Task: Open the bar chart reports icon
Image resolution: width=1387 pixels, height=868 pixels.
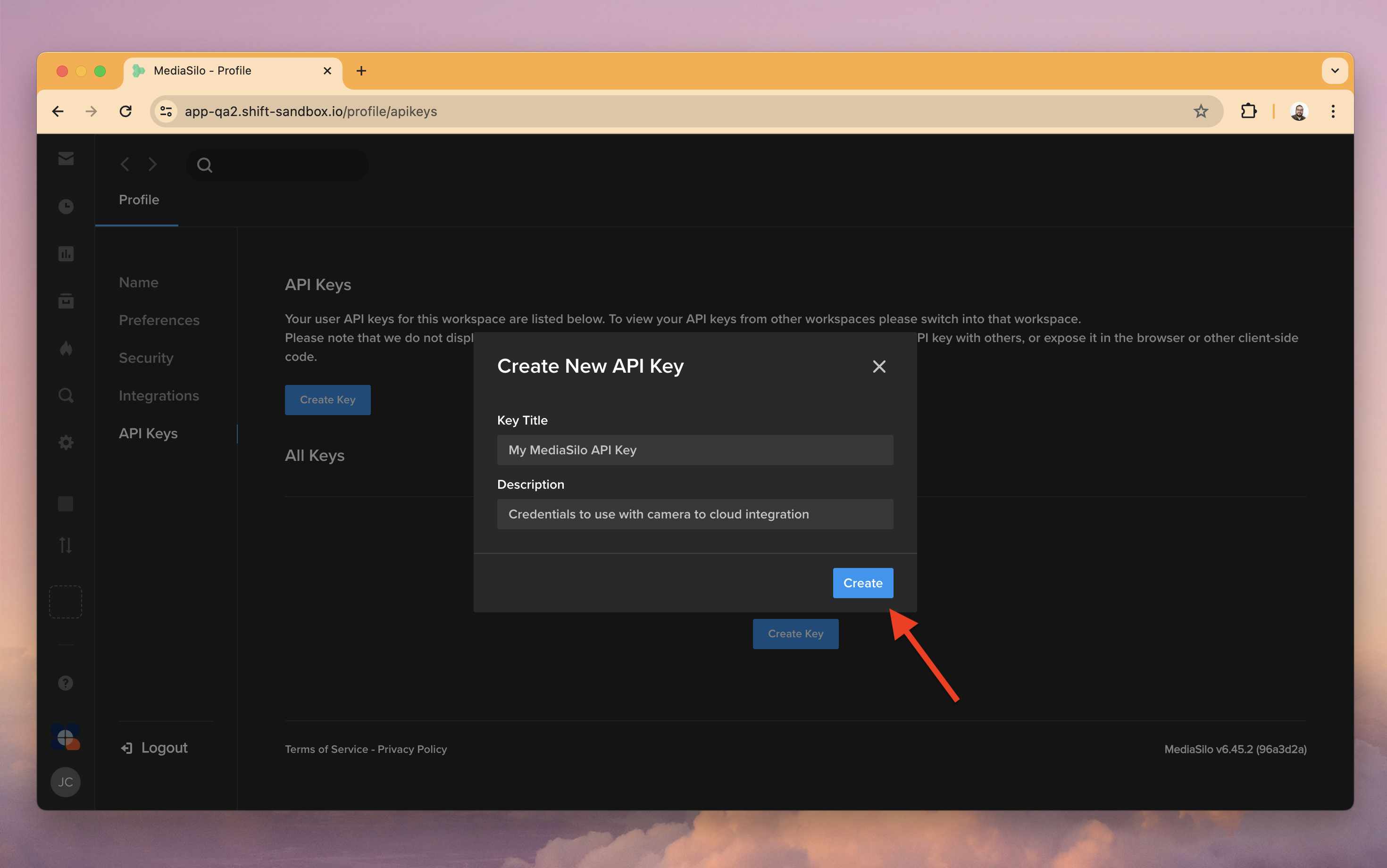Action: pos(66,253)
